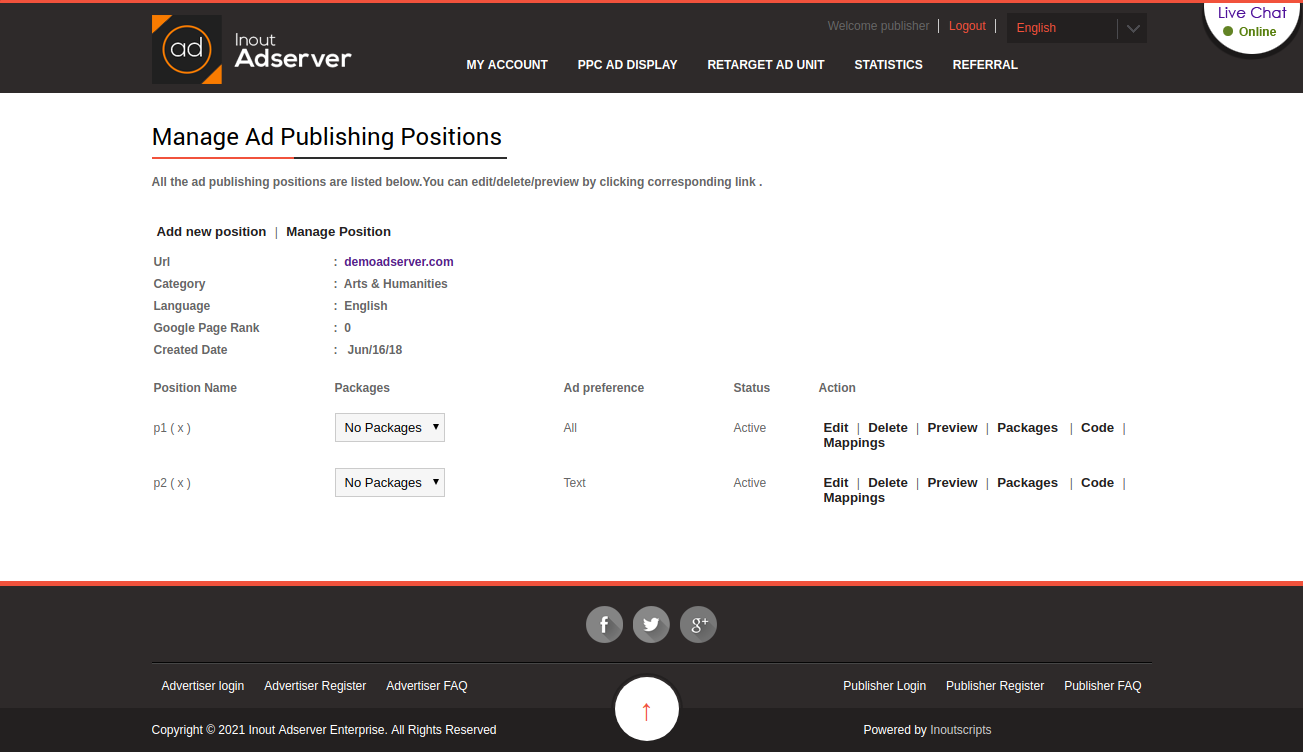This screenshot has height=752, width=1303.
Task: Click the Welcome publisher text
Action: point(879,26)
